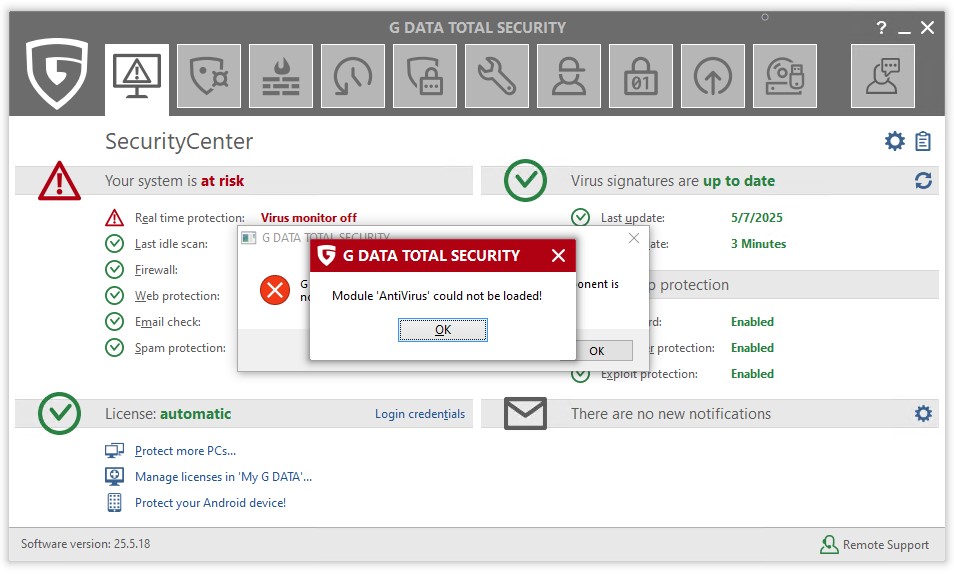Image resolution: width=954 pixels, height=575 pixels.
Task: Open SecurityCenter settings gear
Action: (x=894, y=141)
